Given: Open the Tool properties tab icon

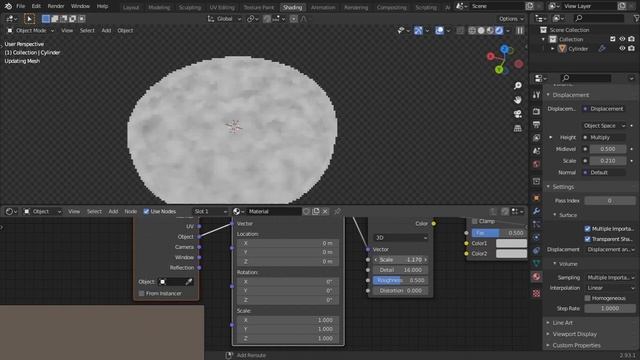Looking at the screenshot, I should (x=536, y=95).
